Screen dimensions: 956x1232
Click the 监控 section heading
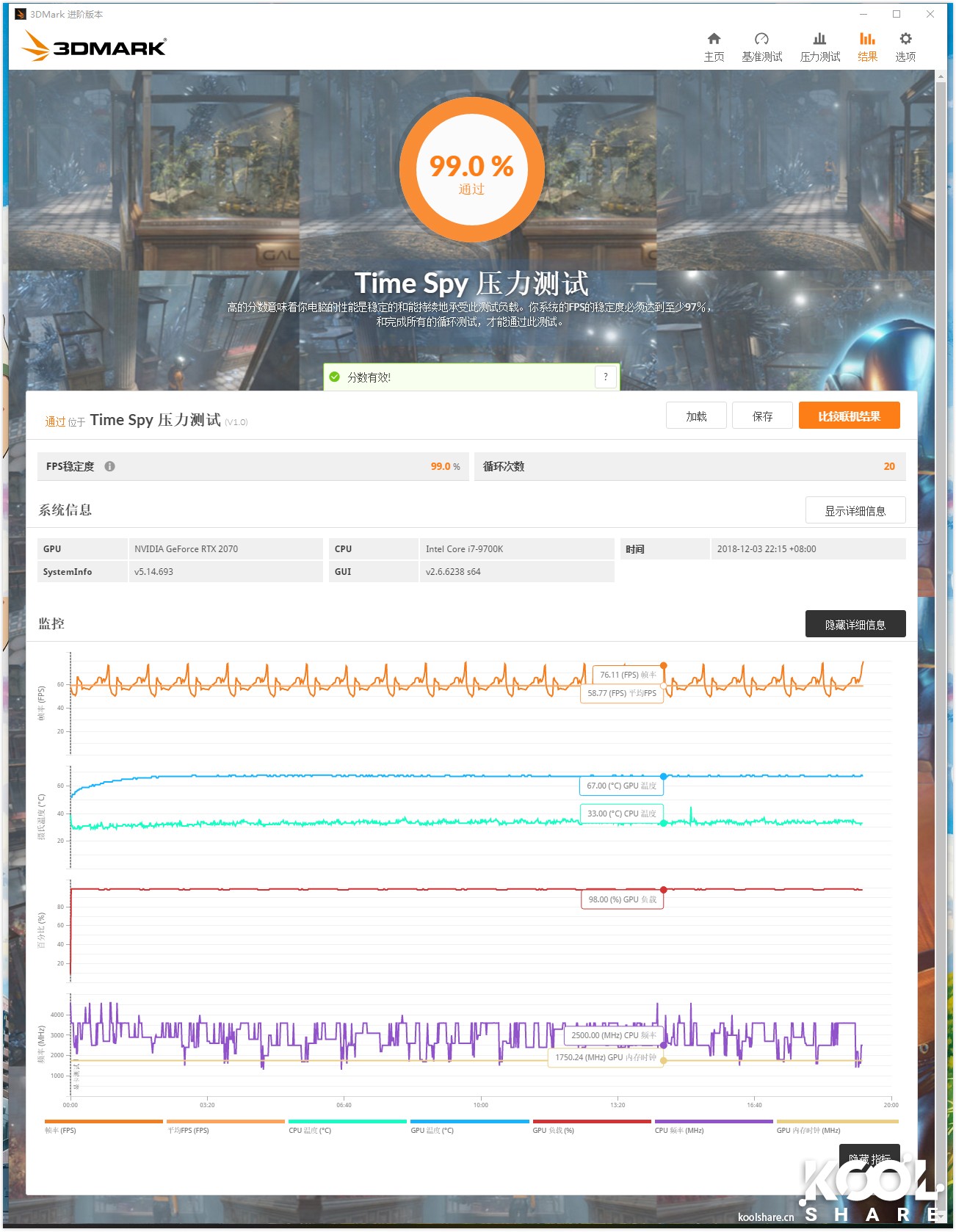pos(51,623)
